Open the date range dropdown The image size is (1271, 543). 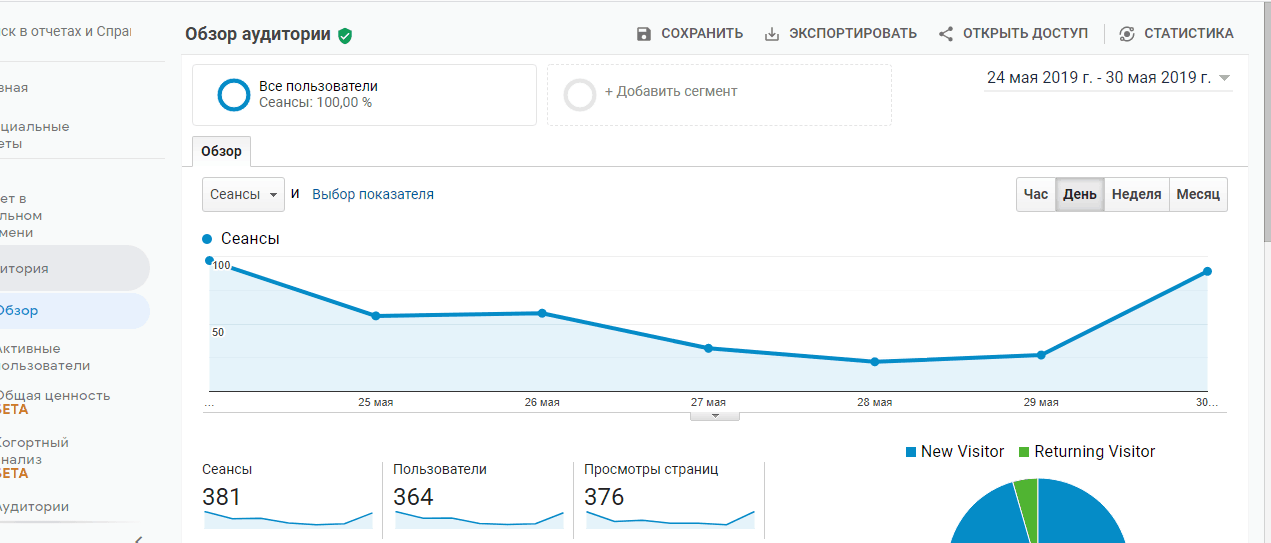point(1225,78)
